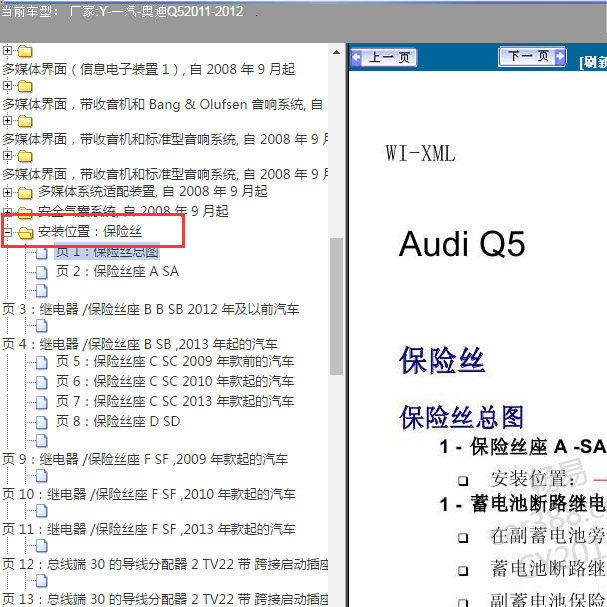Open 页 1：保险丝总图 page
The width and height of the screenshot is (607, 607).
(107, 252)
